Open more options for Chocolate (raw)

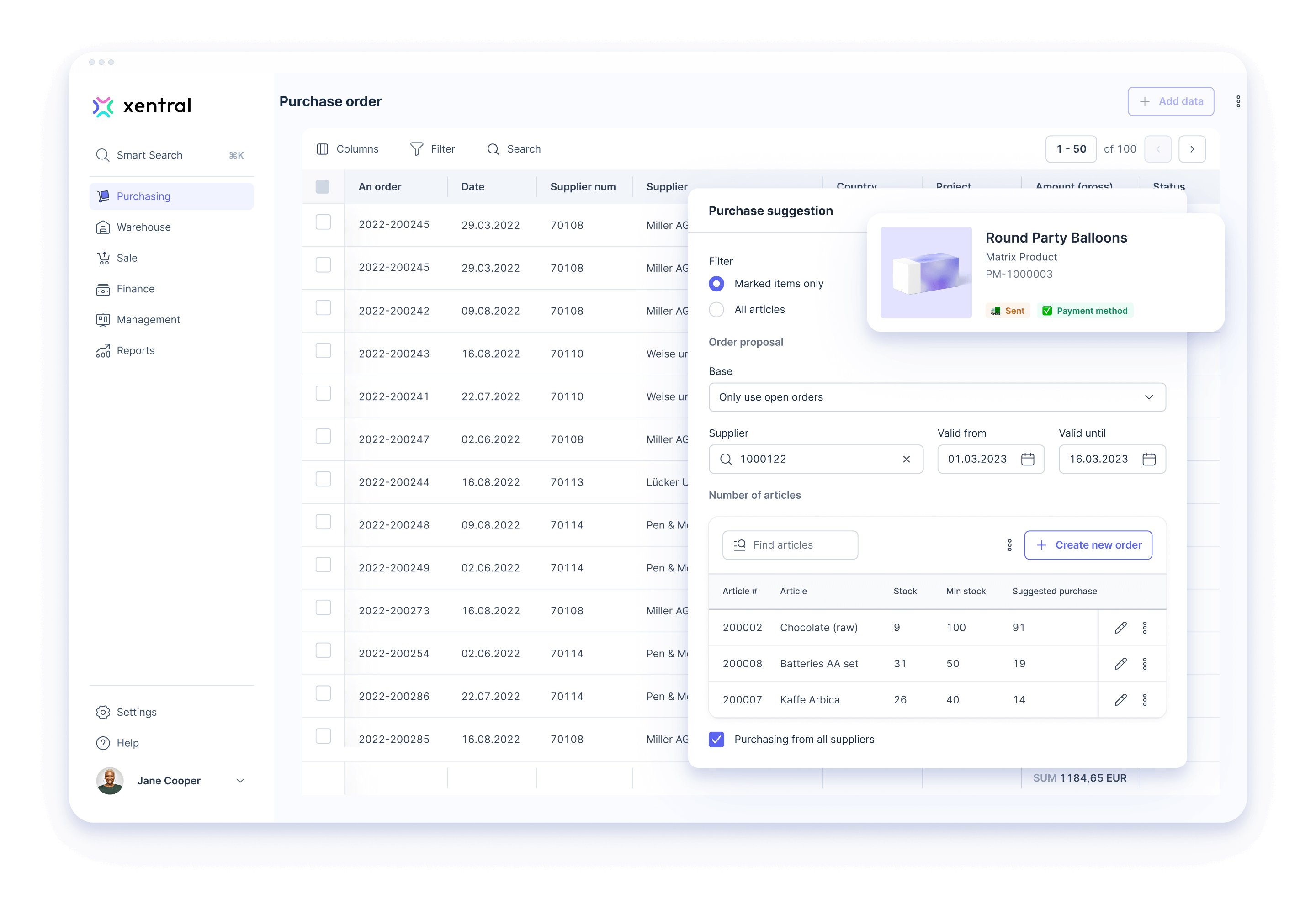[x=1144, y=628]
